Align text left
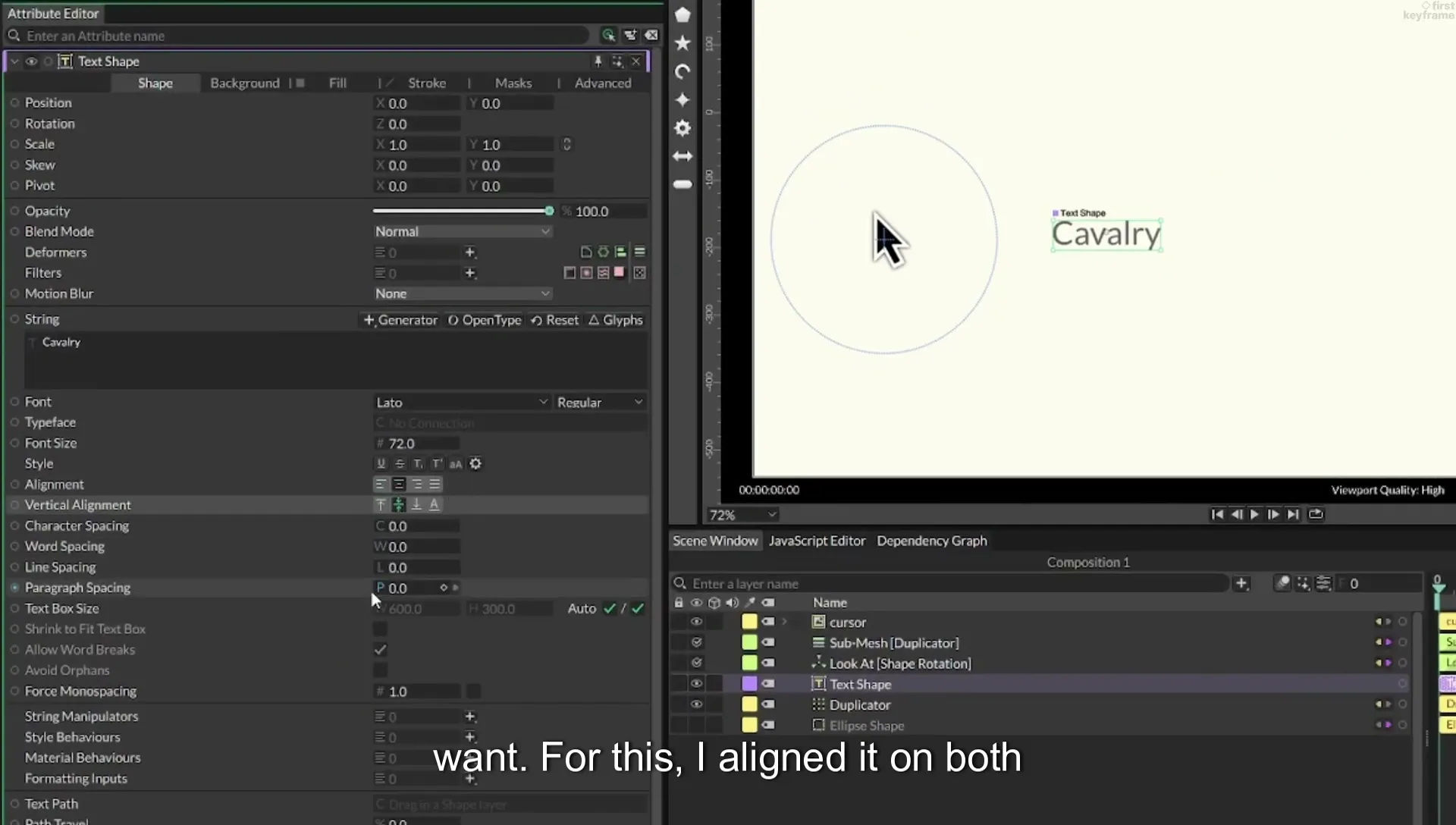The image size is (1456, 825). pos(381,485)
